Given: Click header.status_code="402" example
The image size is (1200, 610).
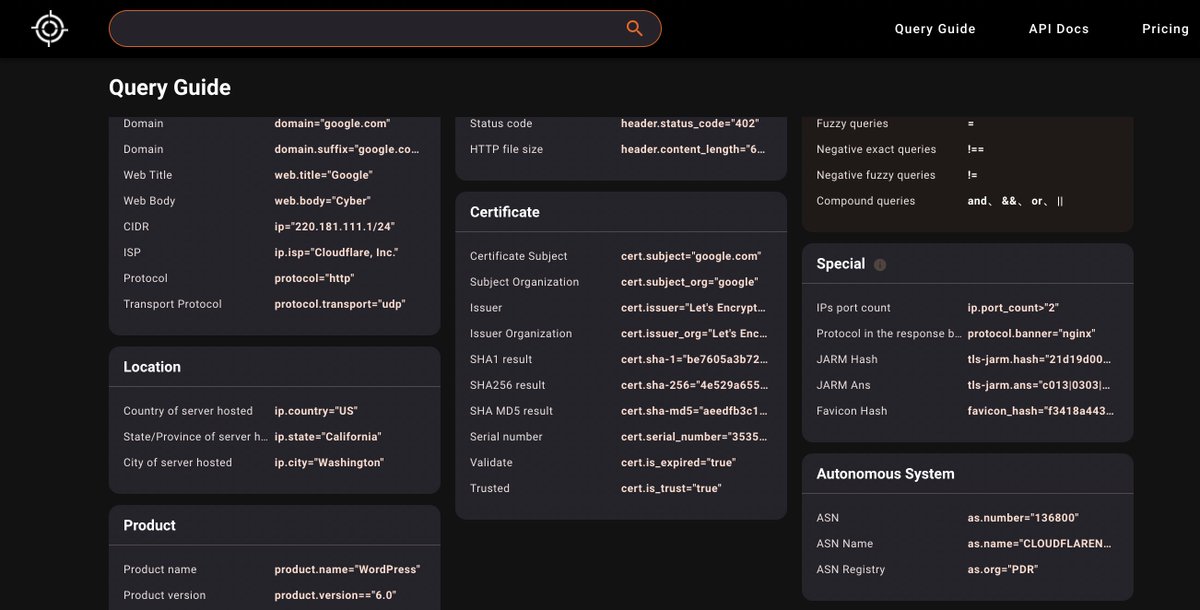Looking at the screenshot, I should (x=690, y=124).
